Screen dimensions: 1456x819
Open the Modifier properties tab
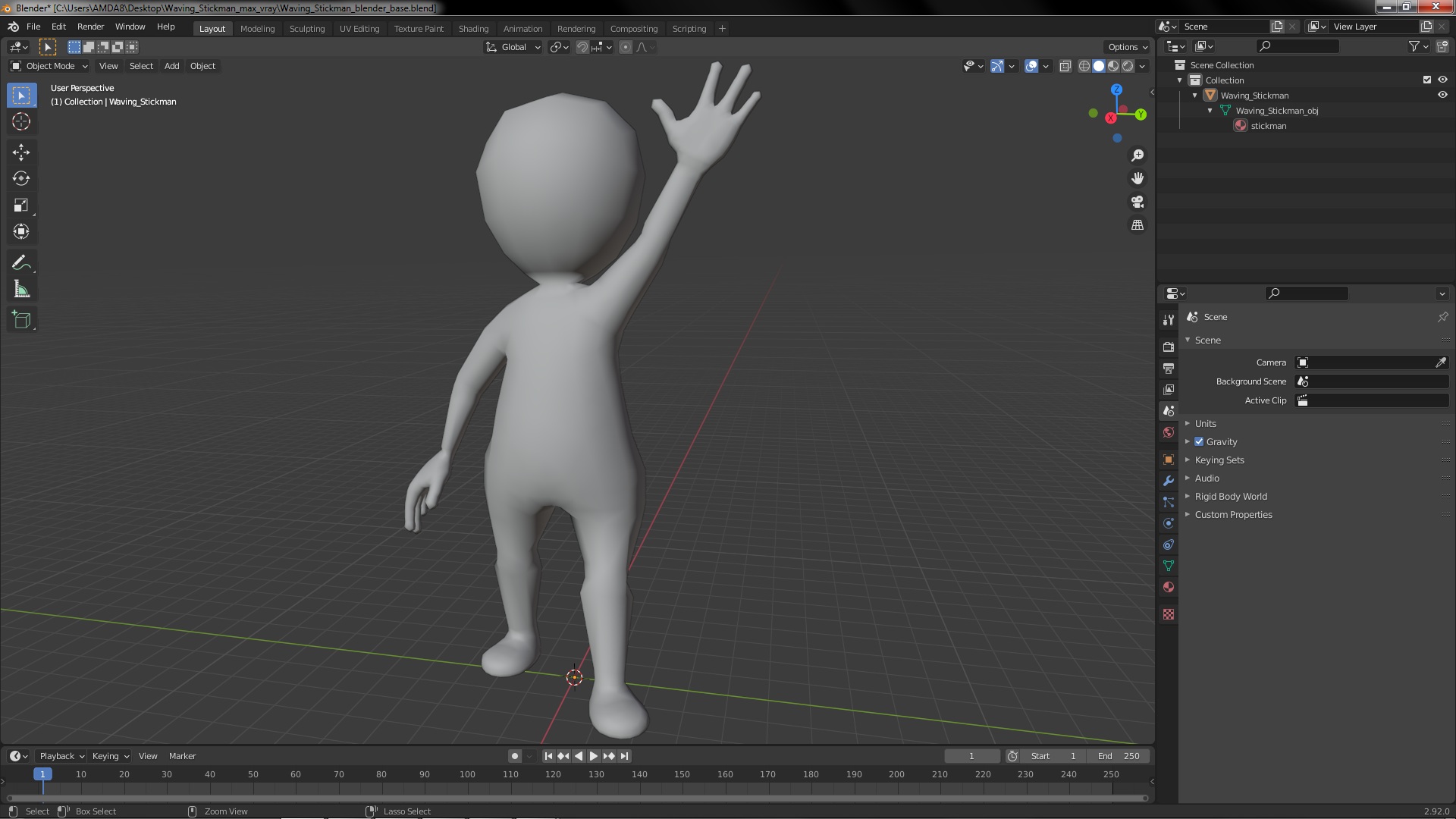[1169, 481]
